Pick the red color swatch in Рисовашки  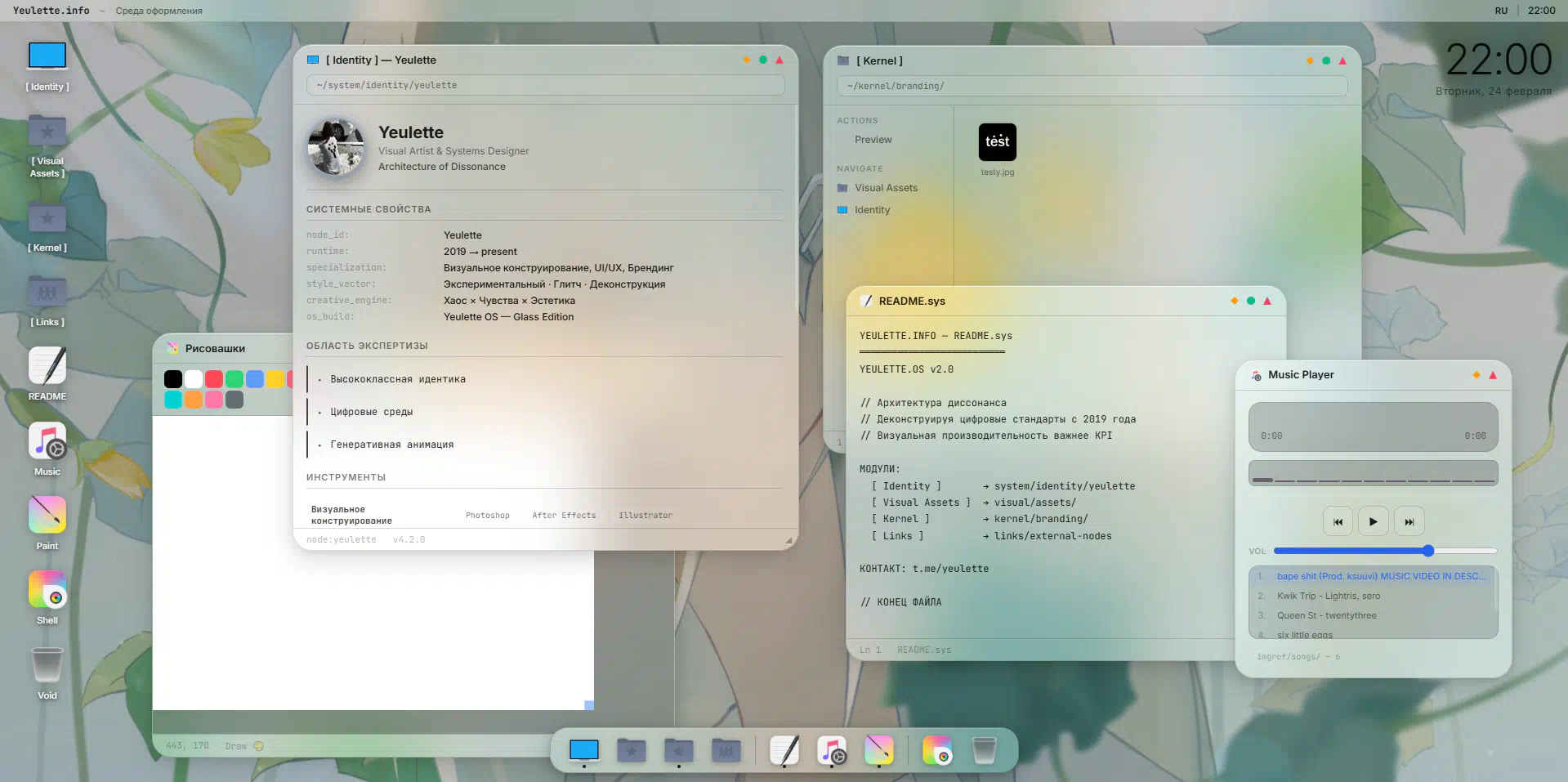coord(214,379)
